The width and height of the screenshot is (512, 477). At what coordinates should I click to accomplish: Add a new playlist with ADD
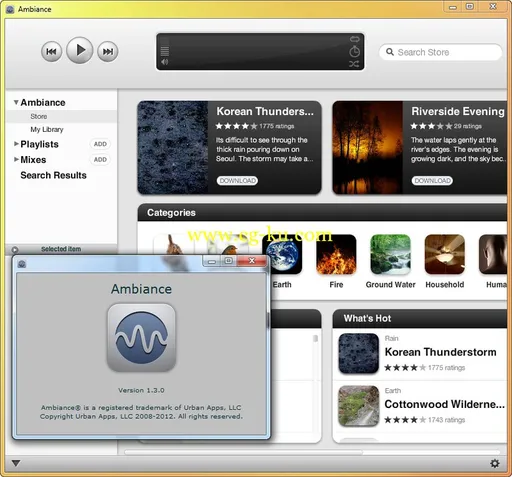100,144
